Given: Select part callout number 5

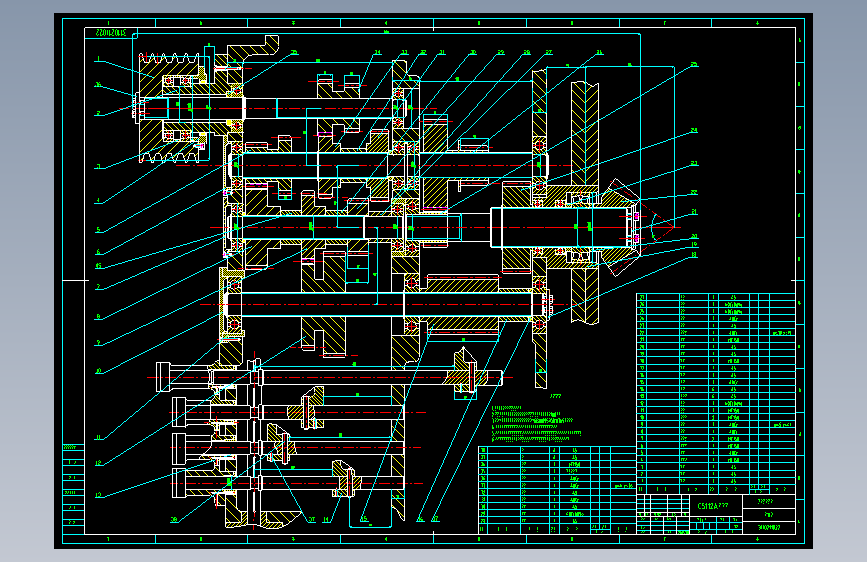Looking at the screenshot, I should 98,230.
